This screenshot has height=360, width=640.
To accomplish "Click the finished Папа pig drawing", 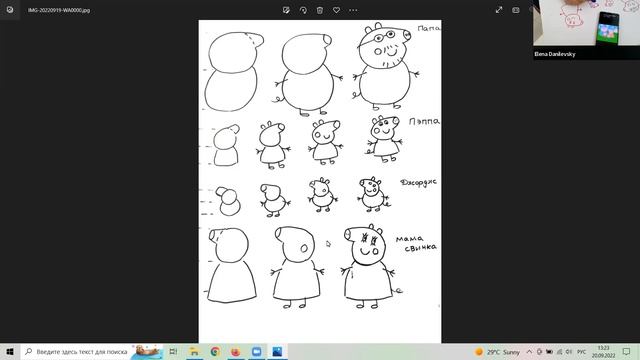I will coord(386,67).
